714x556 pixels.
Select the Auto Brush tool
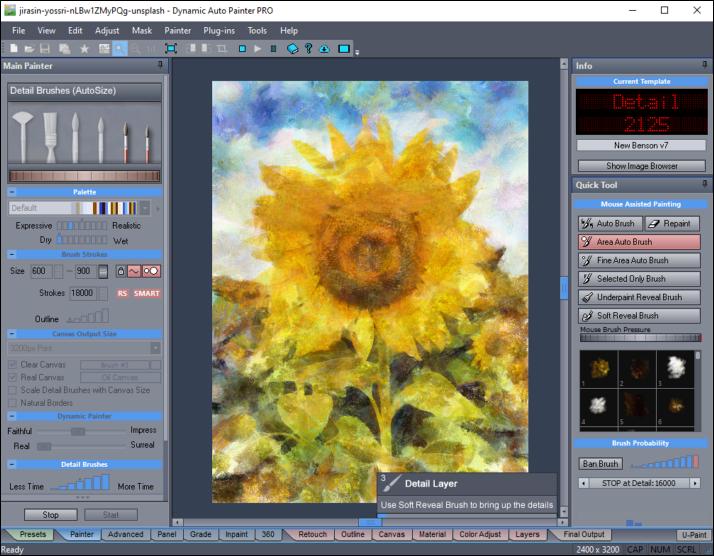[x=610, y=224]
